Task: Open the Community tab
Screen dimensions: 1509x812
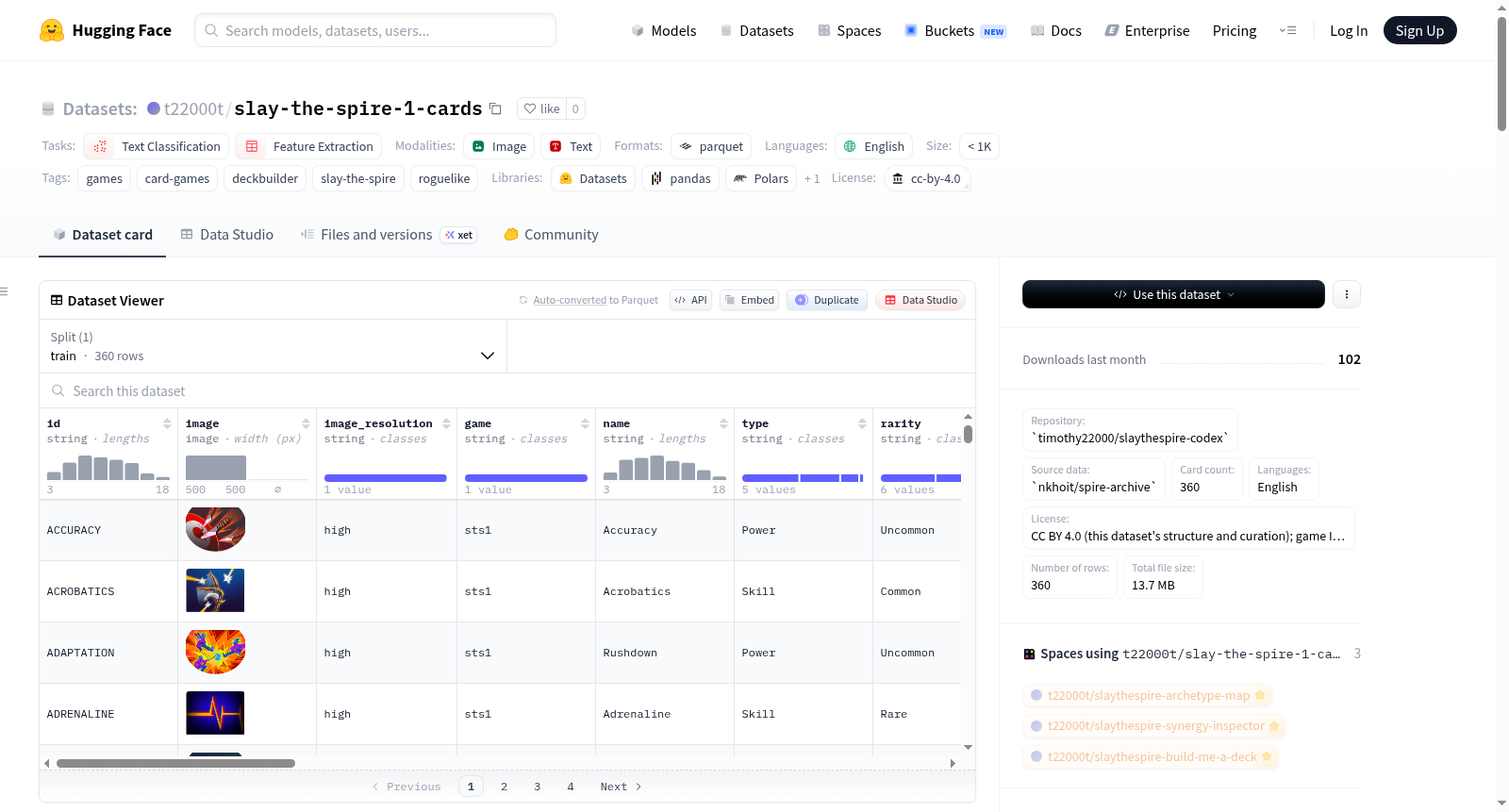Action: [x=551, y=235]
